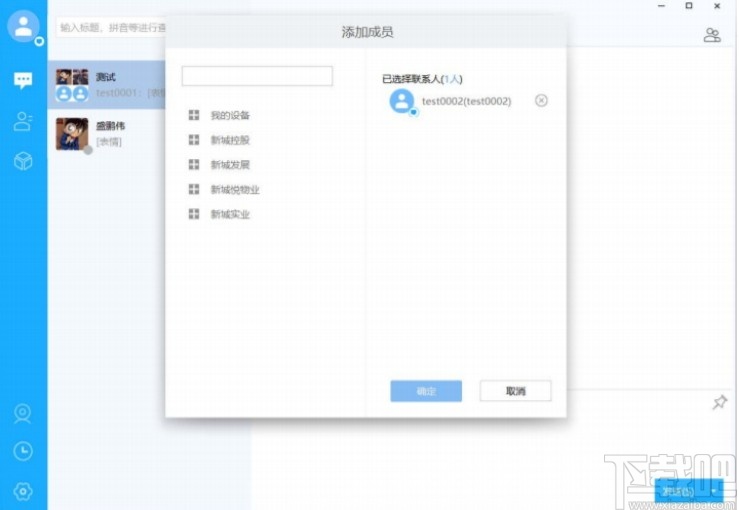Focus the member search box in dialog
The height and width of the screenshot is (510, 739).
[257, 76]
